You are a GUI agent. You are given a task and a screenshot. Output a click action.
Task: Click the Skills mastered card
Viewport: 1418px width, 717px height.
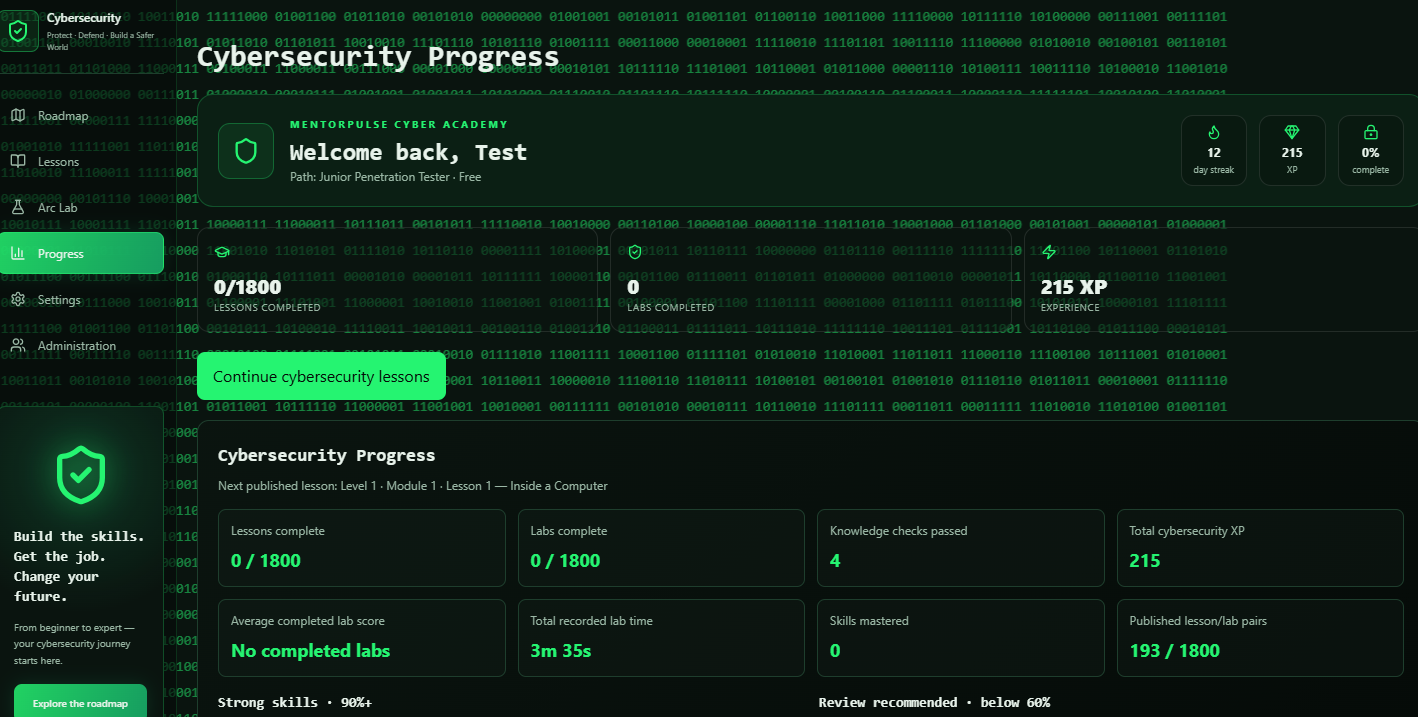[961, 638]
